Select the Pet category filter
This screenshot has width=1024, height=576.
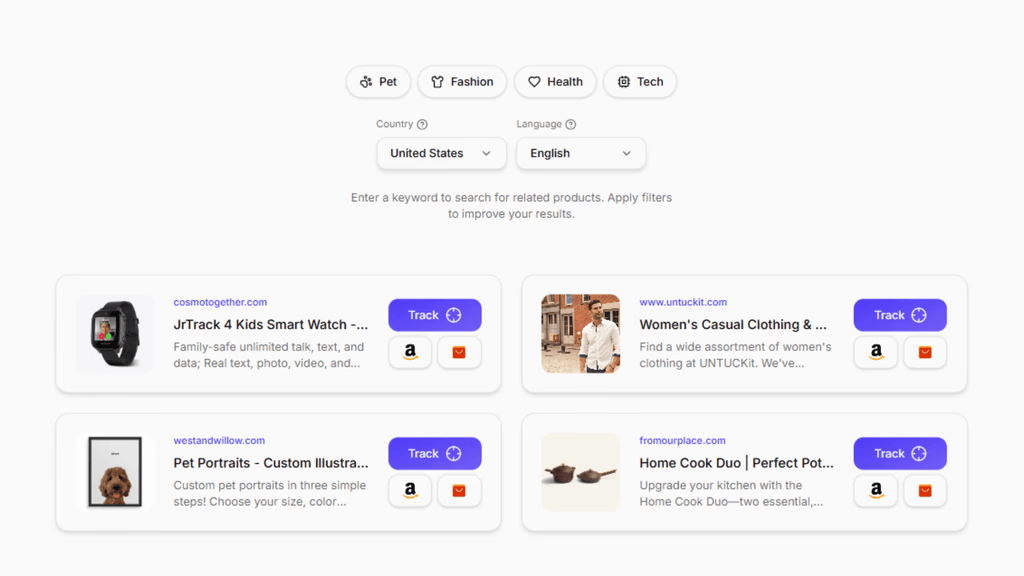point(378,82)
